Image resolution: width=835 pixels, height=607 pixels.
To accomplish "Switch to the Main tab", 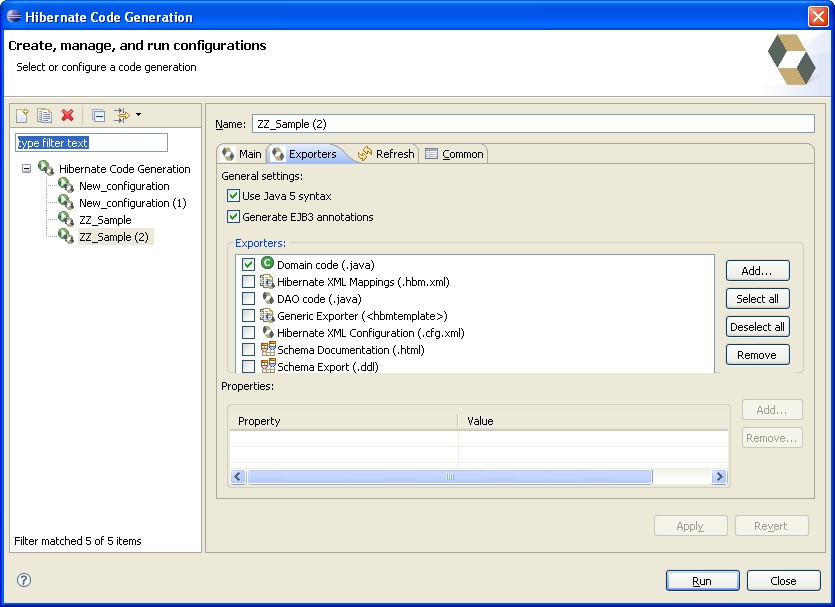I will [241, 154].
